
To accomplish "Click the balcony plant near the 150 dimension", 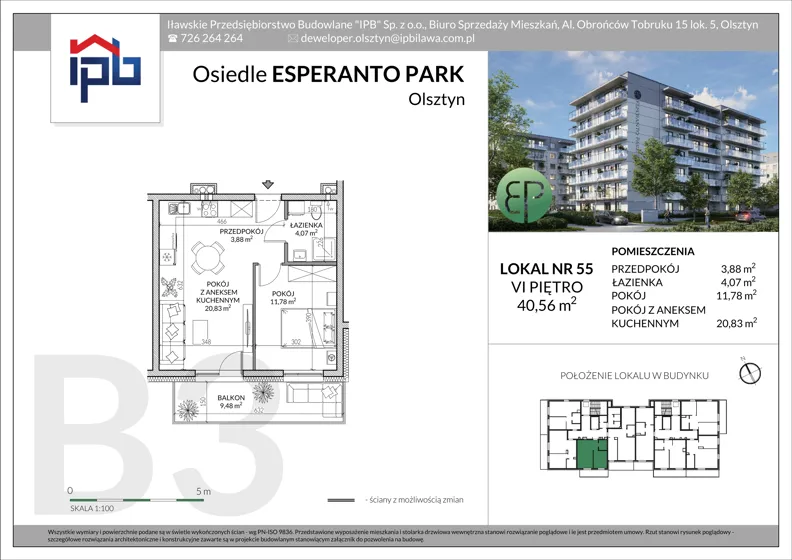I will click(x=188, y=410).
